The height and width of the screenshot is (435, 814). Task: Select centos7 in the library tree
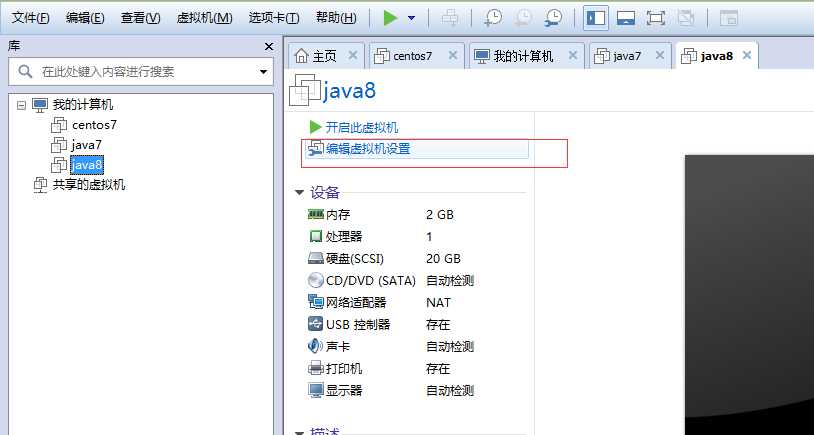tap(94, 125)
